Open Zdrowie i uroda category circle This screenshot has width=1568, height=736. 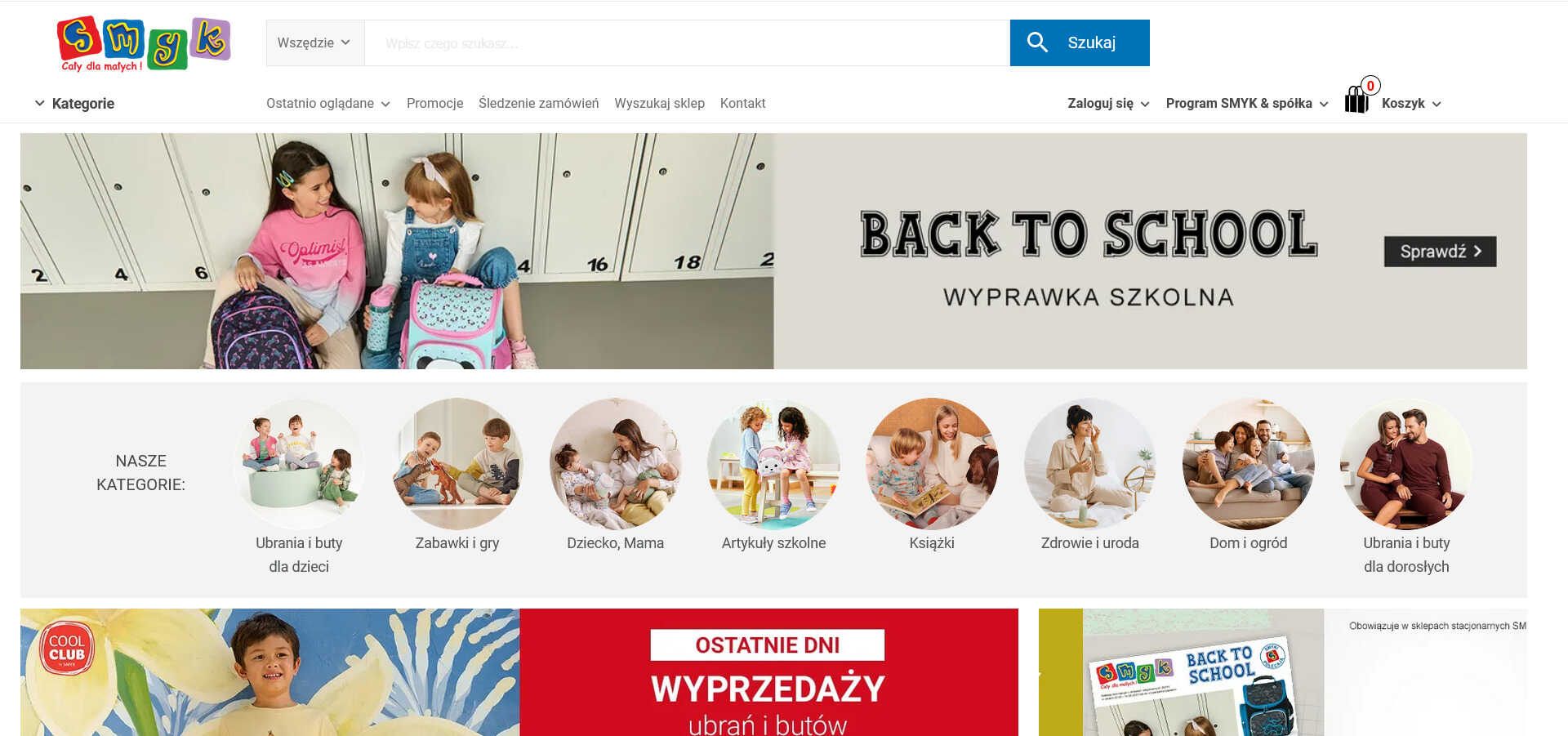(1090, 464)
